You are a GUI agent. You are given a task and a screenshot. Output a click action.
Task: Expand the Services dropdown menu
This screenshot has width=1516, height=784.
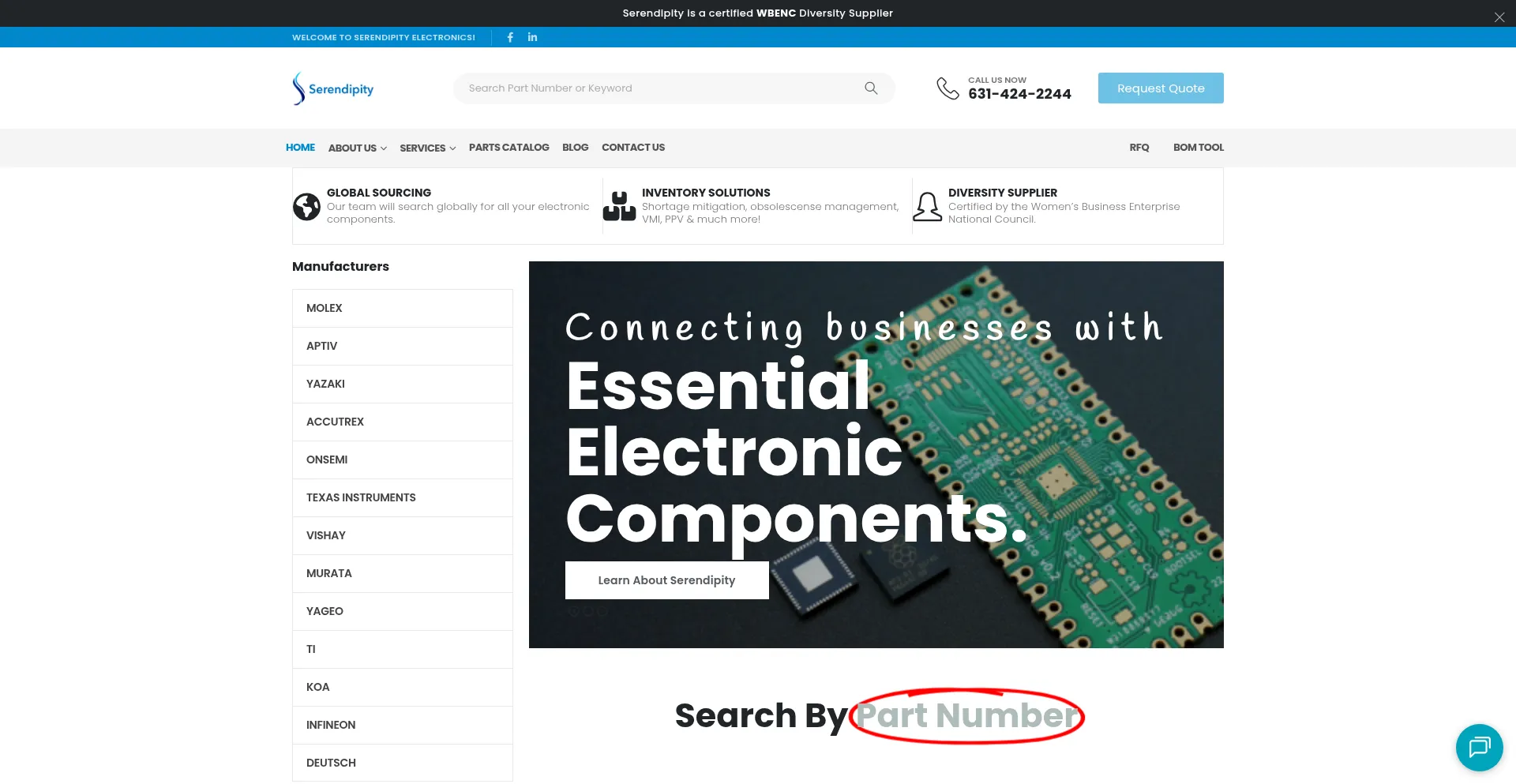point(427,148)
